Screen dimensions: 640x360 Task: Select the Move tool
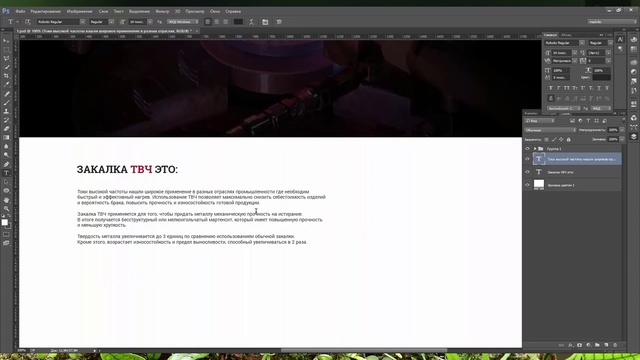coord(6,41)
